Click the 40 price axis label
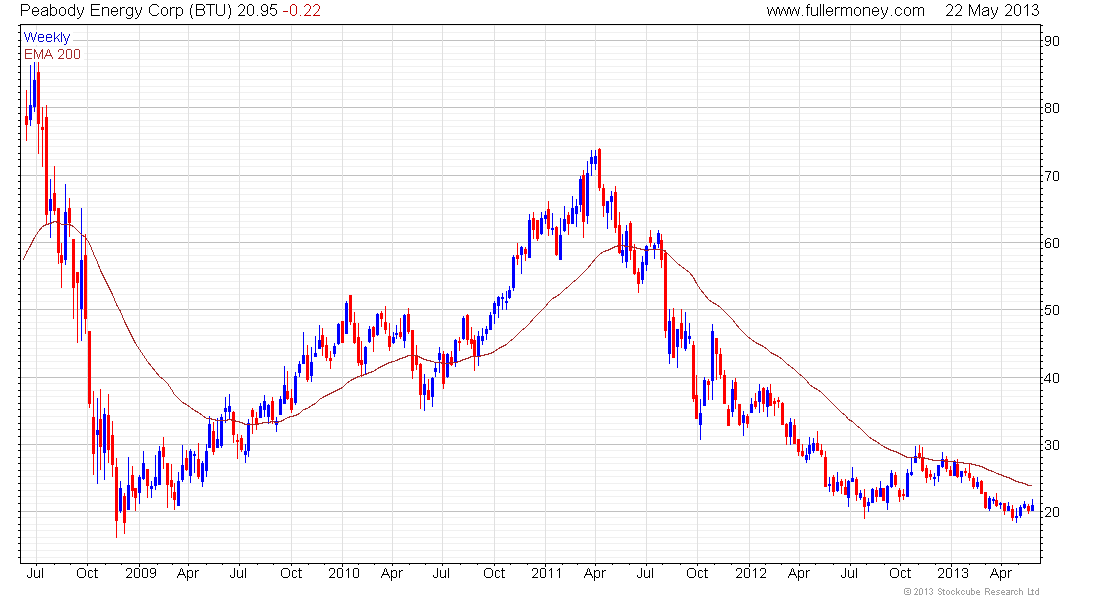1100x600 pixels. pyautogui.click(x=1052, y=378)
